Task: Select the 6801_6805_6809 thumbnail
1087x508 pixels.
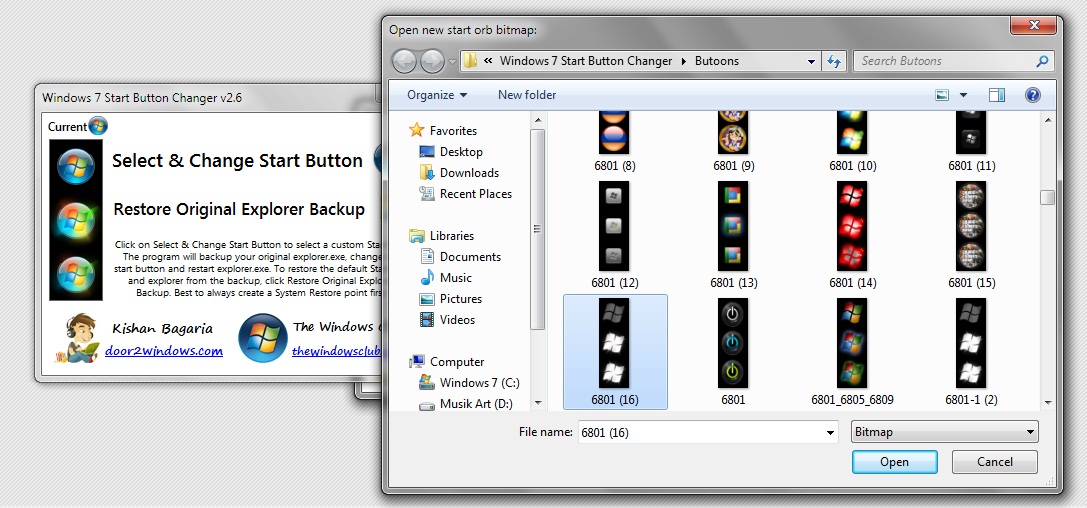Action: [852, 343]
